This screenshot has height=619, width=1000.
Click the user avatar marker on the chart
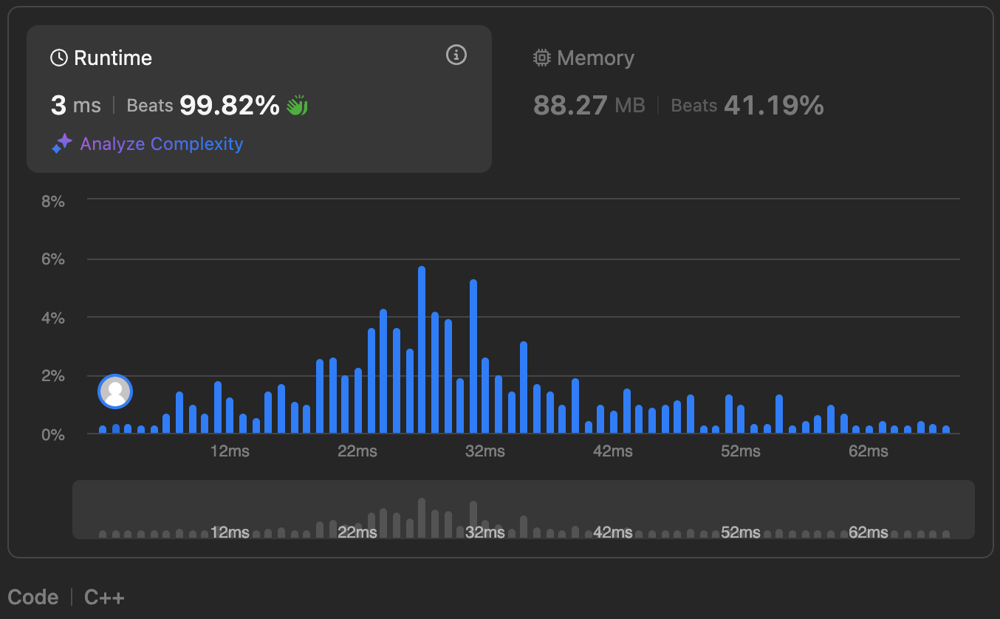[x=115, y=392]
